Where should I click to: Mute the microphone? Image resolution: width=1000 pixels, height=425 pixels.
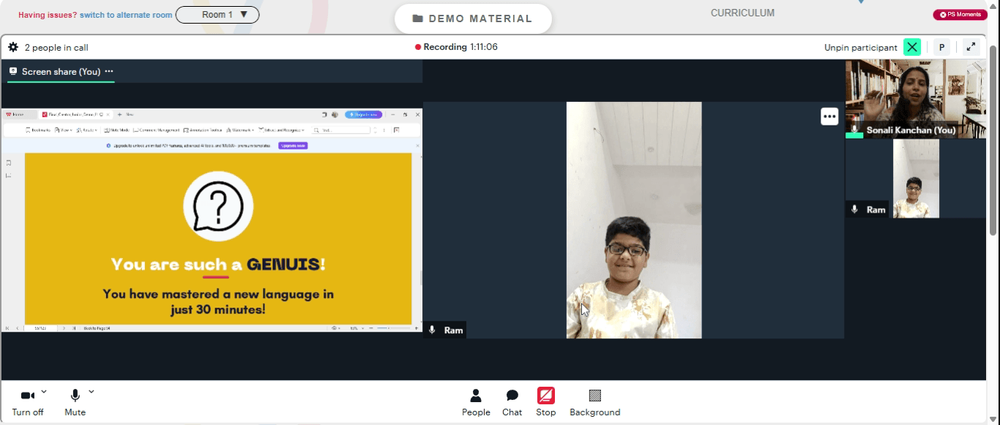coord(75,403)
